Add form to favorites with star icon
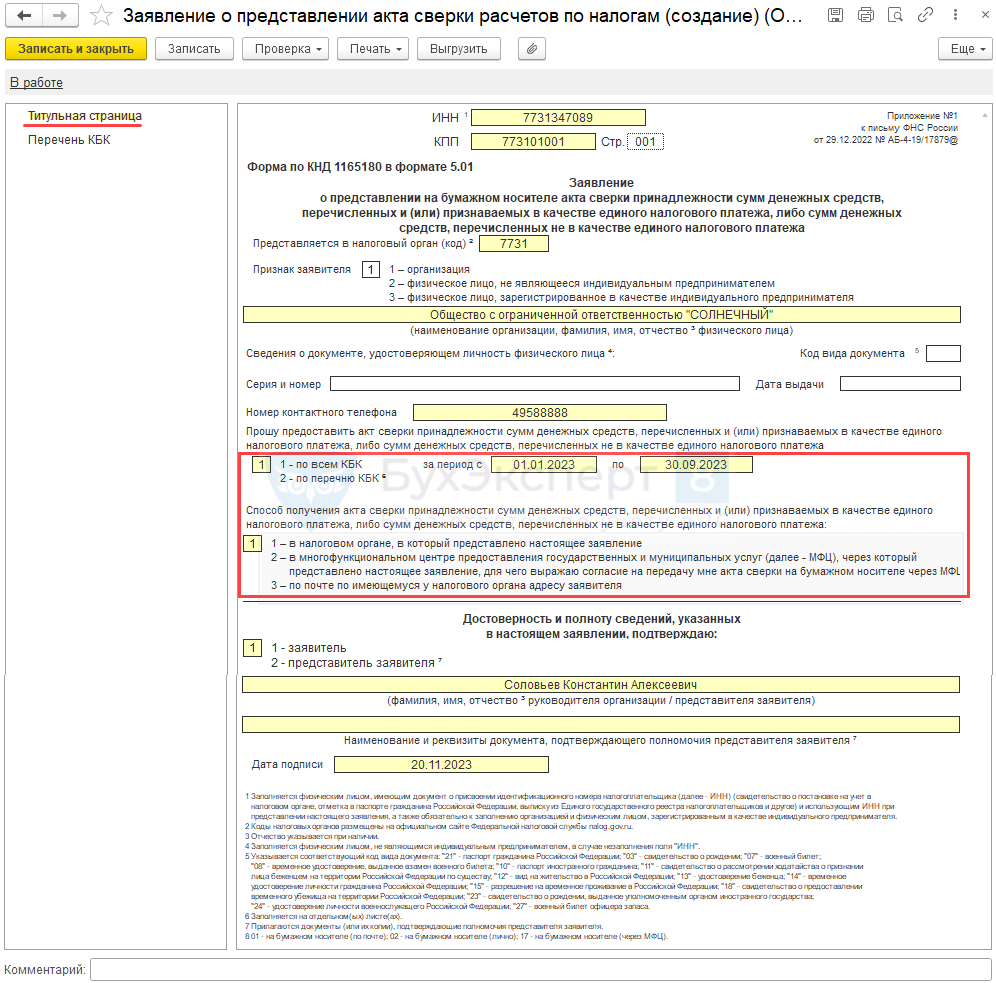The image size is (996, 983). [x=100, y=15]
